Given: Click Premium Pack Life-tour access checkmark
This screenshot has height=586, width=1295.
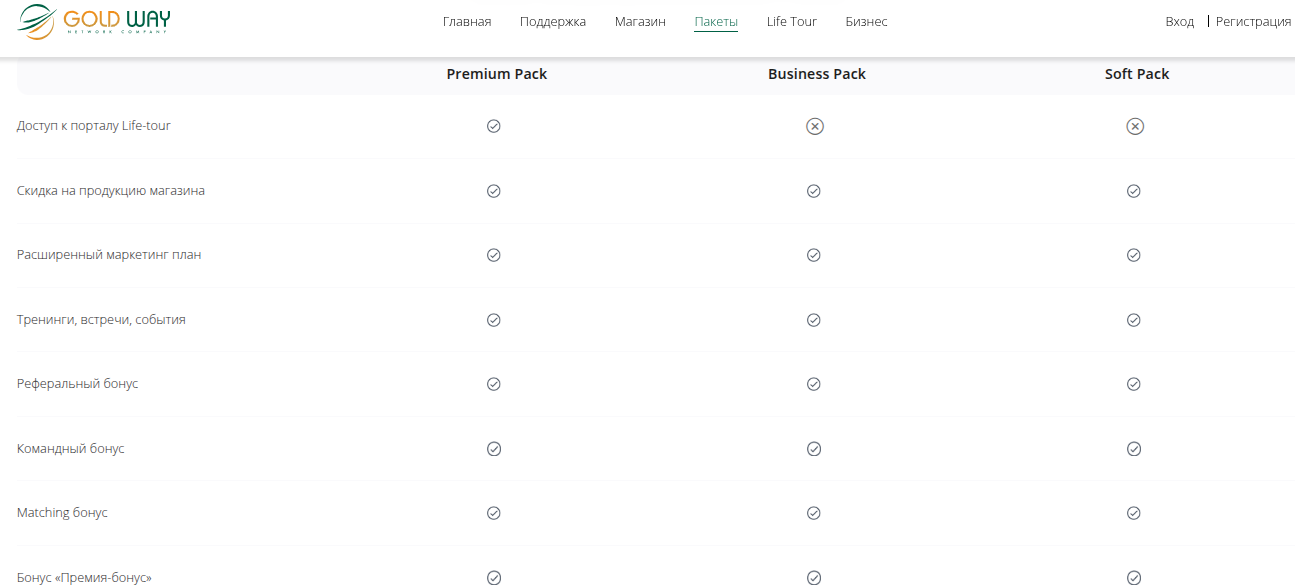Looking at the screenshot, I should pyautogui.click(x=493, y=126).
